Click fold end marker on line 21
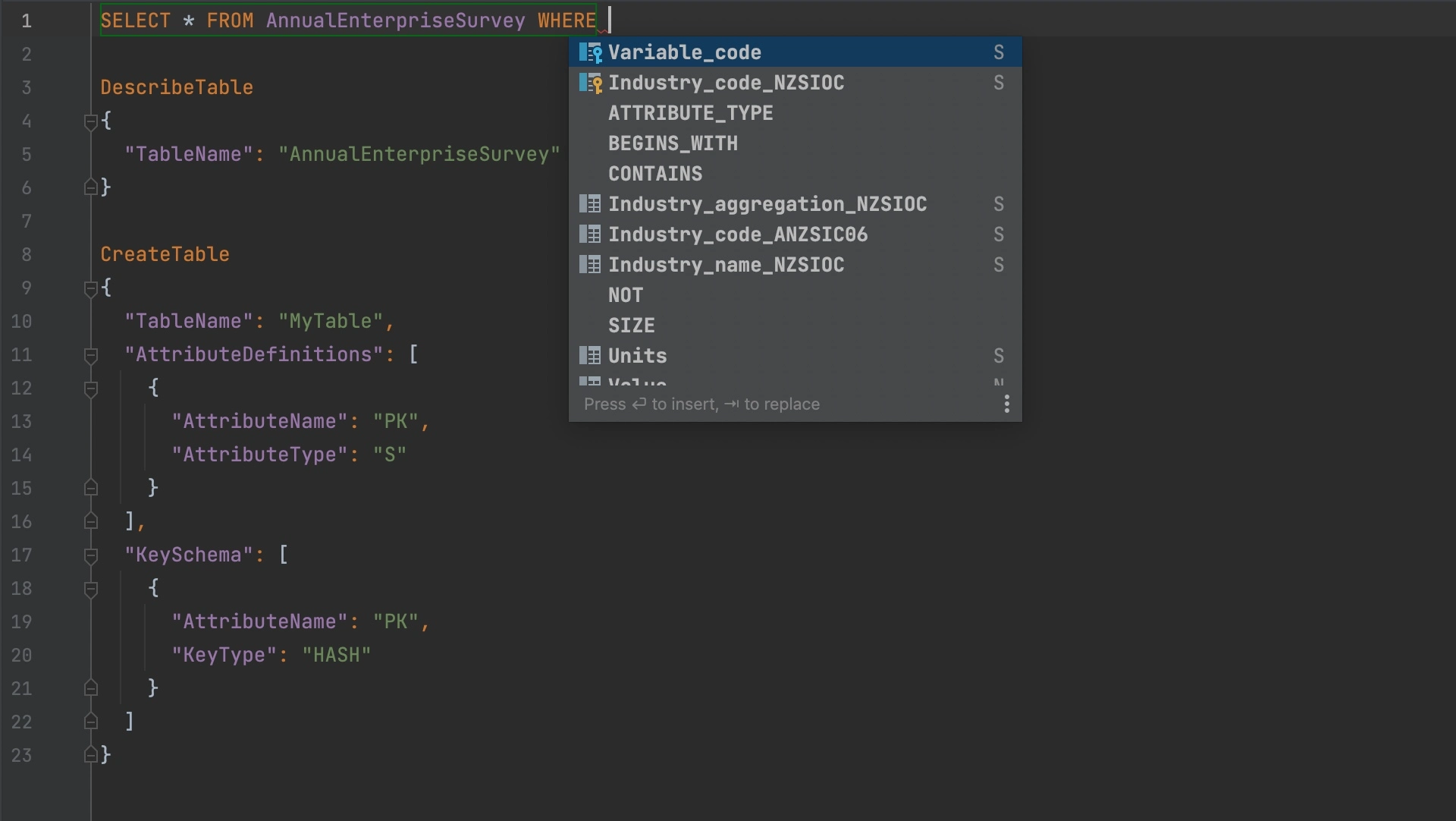 coord(90,687)
